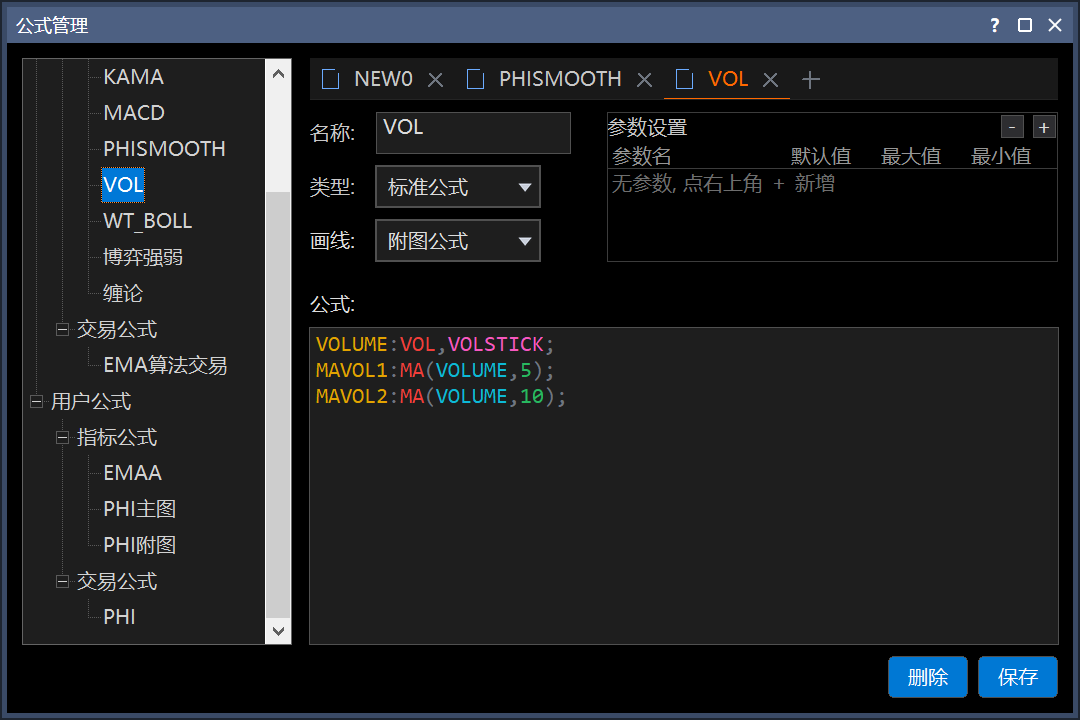Image resolution: width=1080 pixels, height=720 pixels.
Task: Switch to the PHISMOOTH tab
Action: [x=560, y=79]
